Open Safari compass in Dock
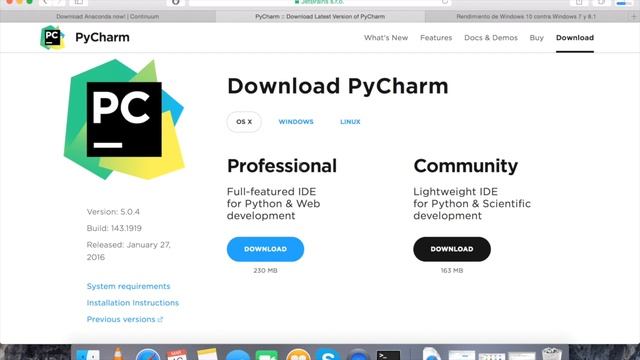The image size is (640, 360). pyautogui.click(x=148, y=354)
